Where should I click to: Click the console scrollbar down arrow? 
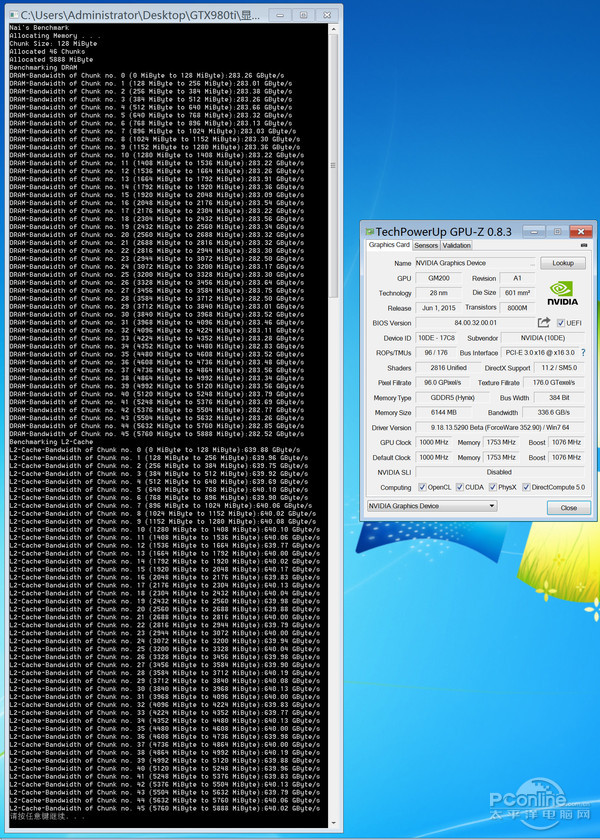click(333, 823)
